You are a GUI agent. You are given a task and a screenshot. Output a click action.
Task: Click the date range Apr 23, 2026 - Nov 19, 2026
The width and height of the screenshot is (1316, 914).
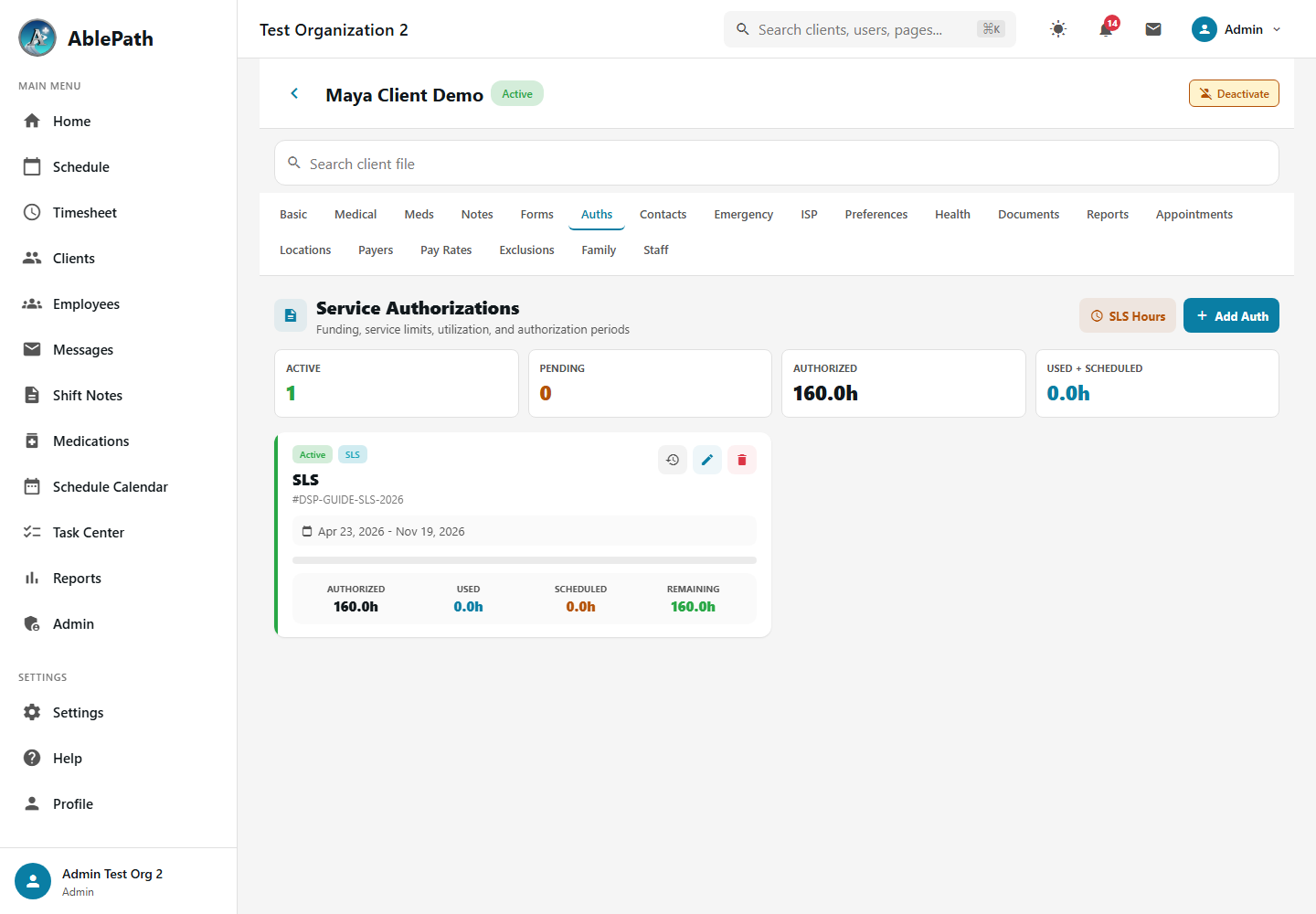(391, 531)
